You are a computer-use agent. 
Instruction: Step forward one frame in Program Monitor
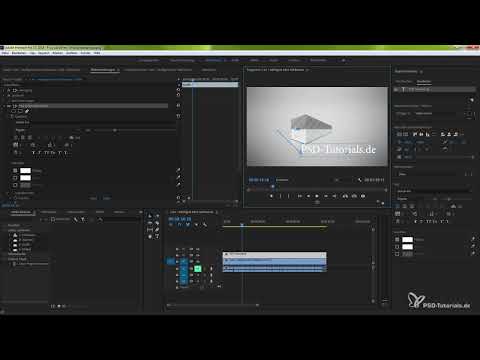pos(326,196)
